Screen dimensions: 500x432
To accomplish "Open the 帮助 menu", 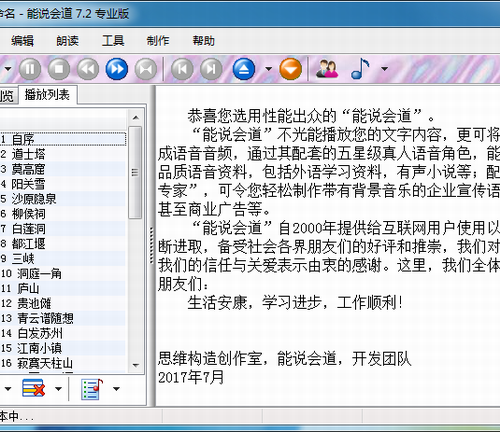I will (203, 41).
